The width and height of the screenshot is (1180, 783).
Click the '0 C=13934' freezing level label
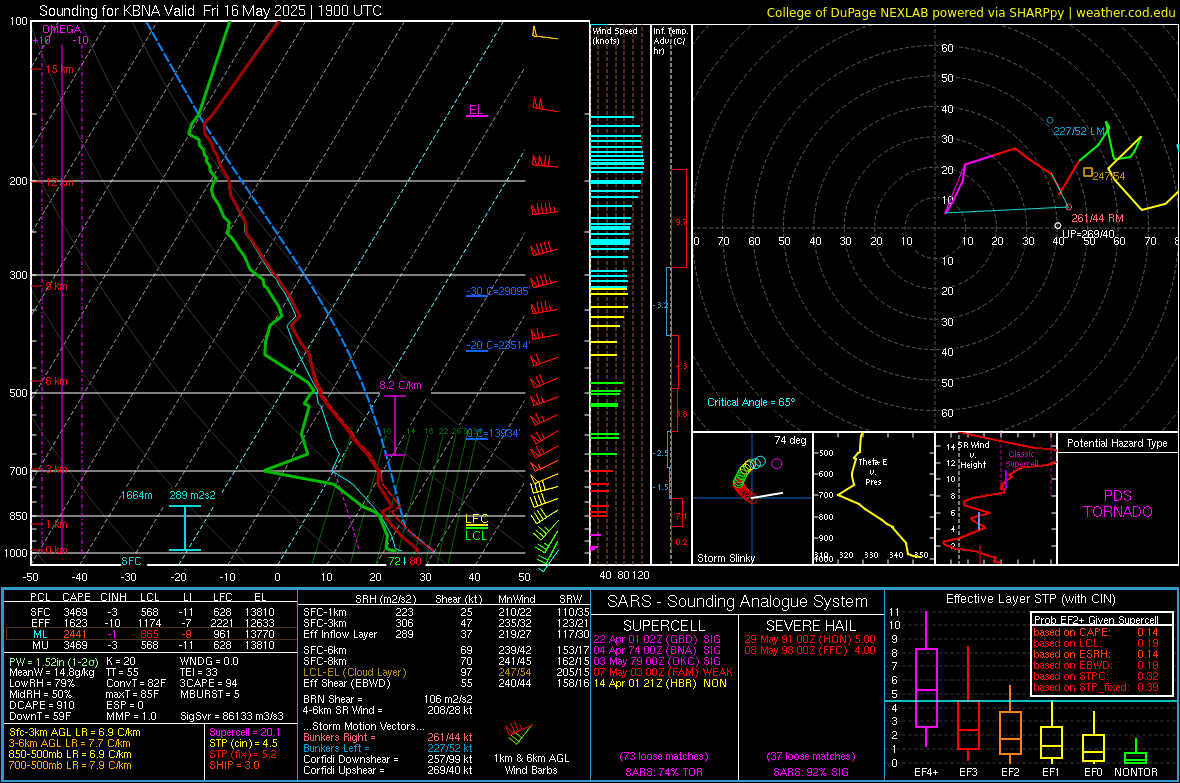(x=494, y=434)
